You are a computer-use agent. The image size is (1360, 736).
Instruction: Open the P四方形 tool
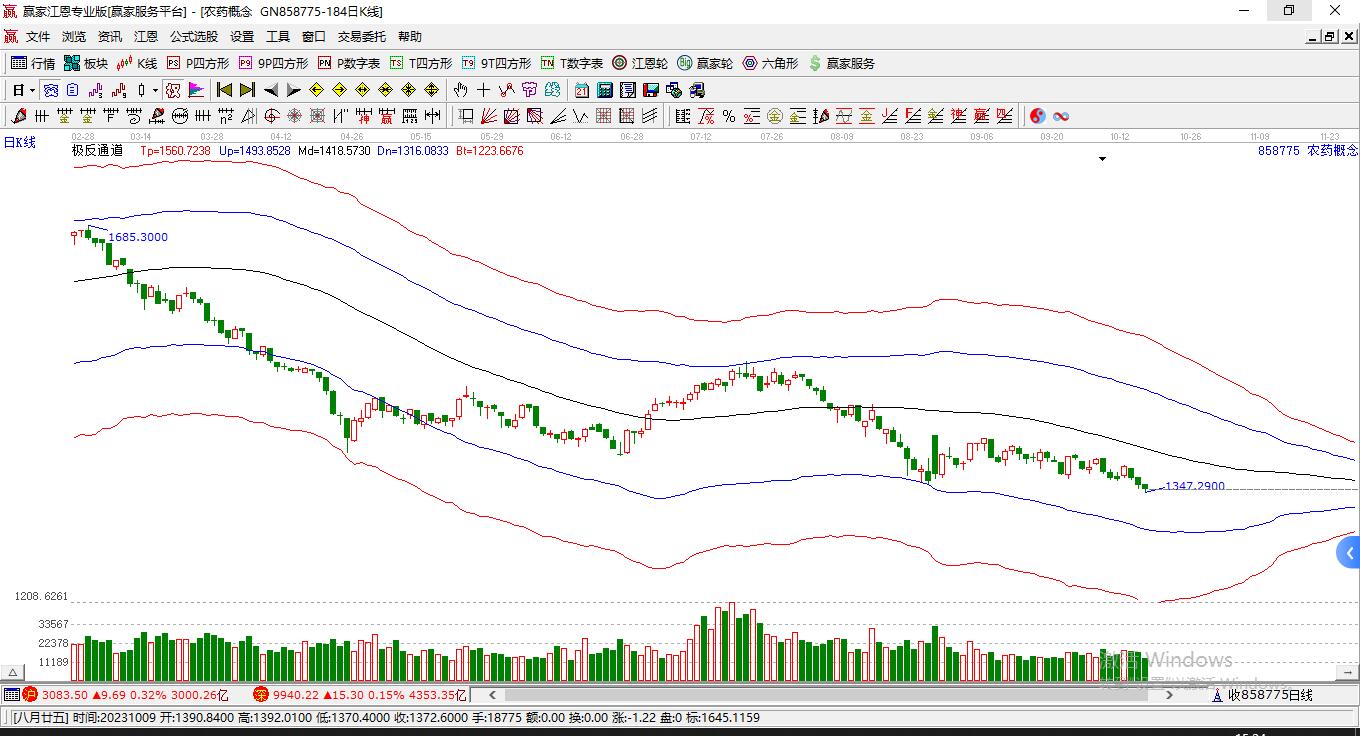point(198,63)
